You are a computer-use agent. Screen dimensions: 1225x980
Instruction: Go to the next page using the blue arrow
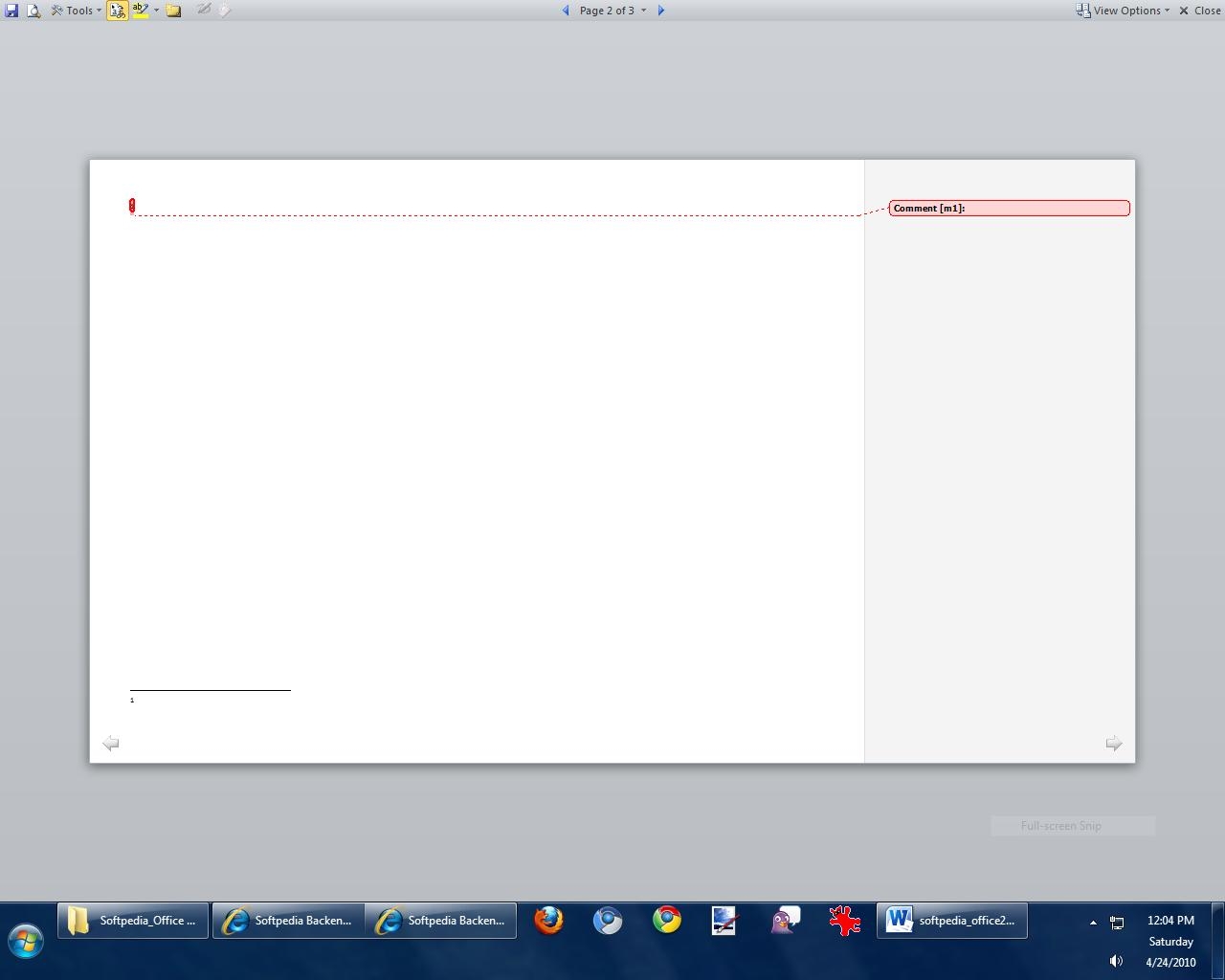[x=660, y=11]
